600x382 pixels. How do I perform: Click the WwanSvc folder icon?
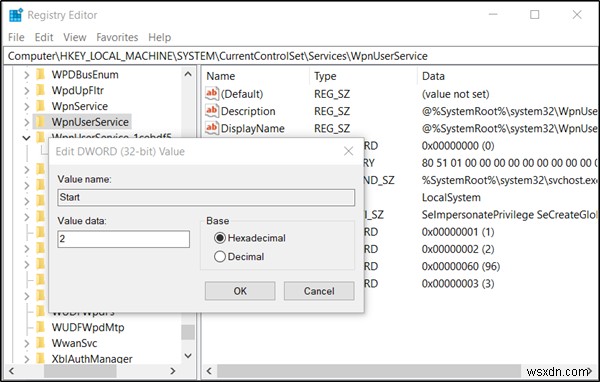click(x=41, y=343)
